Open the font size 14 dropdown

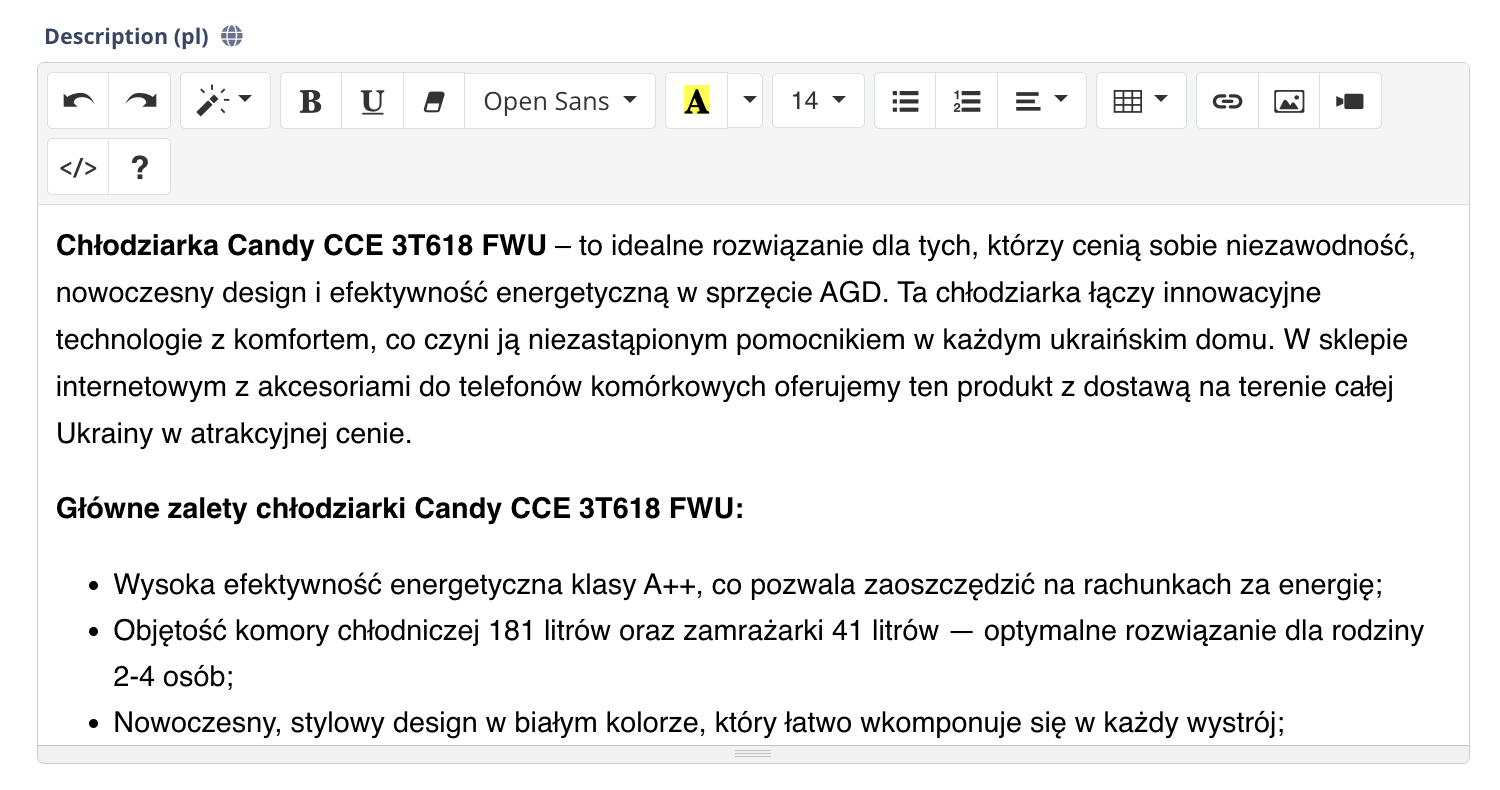(x=817, y=100)
